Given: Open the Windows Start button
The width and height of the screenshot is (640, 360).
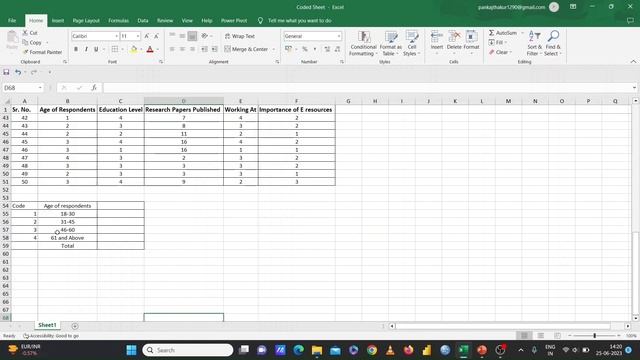Looking at the screenshot, I should point(131,350).
